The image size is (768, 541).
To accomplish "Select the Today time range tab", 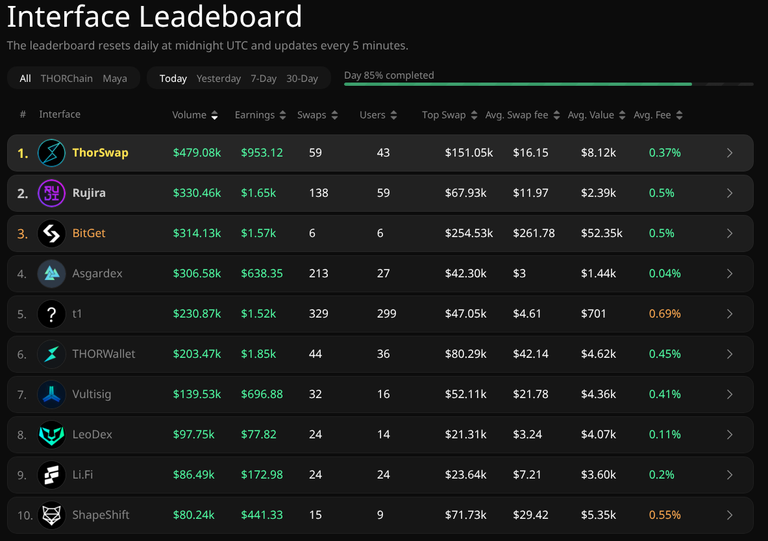I will (173, 78).
